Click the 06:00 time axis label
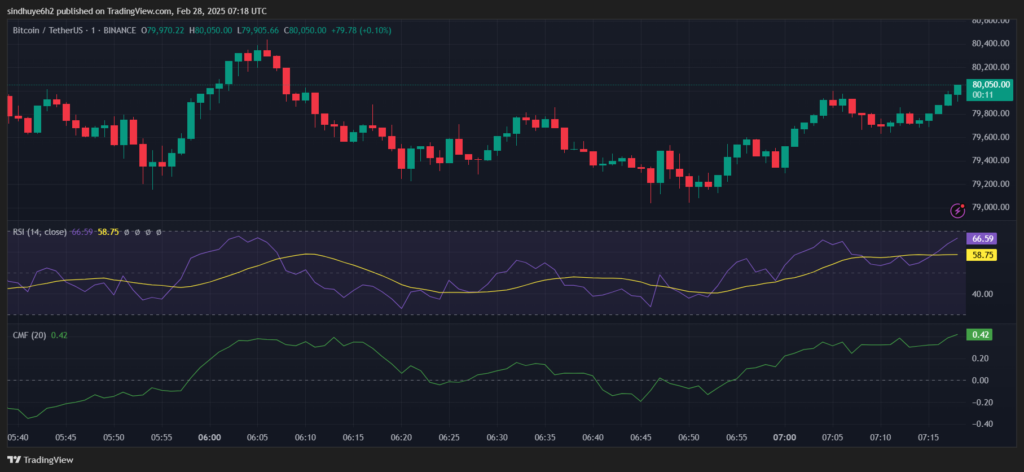 [209, 438]
